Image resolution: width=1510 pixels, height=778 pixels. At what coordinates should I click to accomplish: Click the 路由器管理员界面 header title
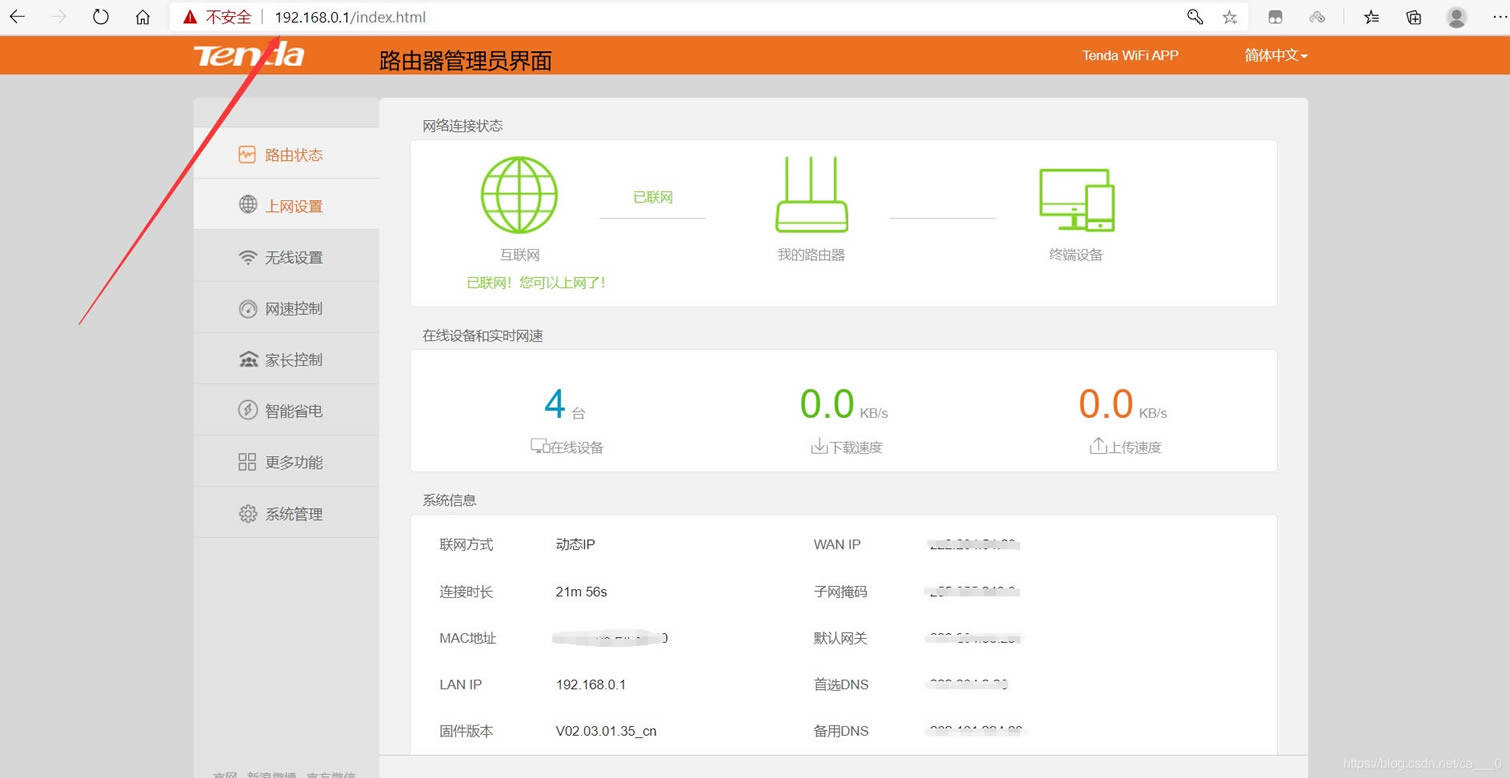pos(466,61)
